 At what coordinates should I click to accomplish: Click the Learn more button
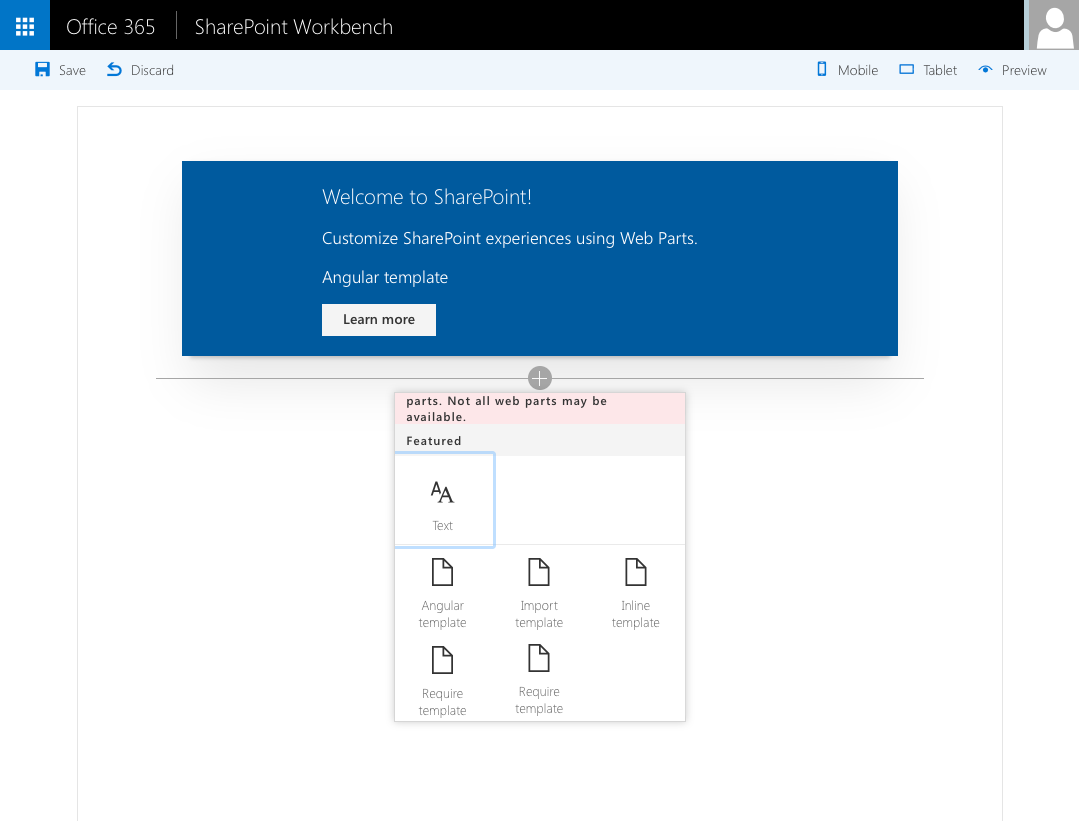coord(378,320)
